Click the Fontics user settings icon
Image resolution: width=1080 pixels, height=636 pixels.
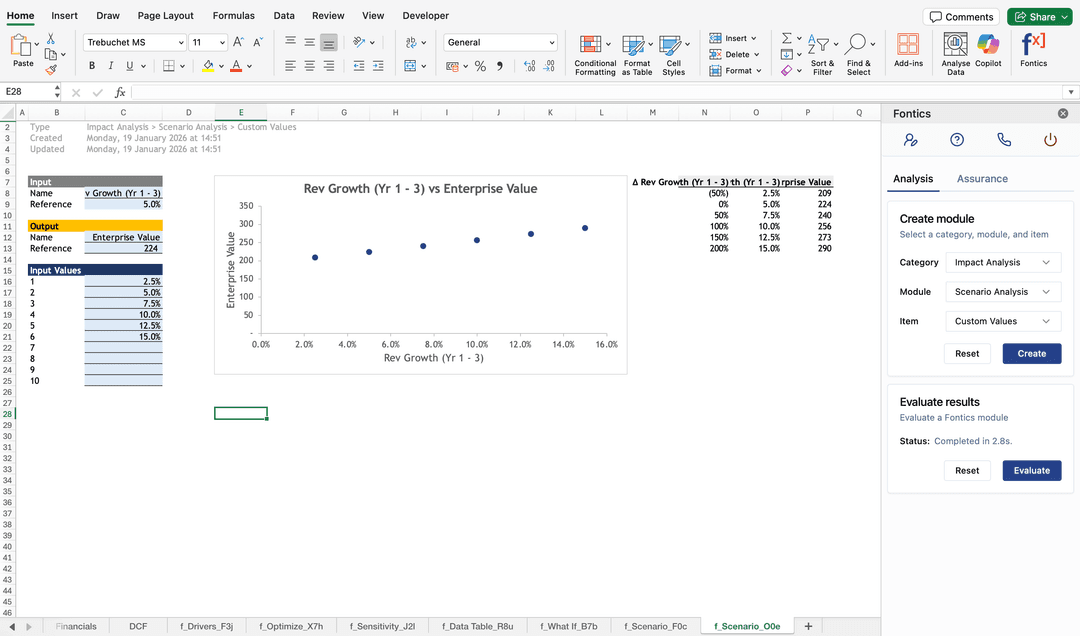911,140
